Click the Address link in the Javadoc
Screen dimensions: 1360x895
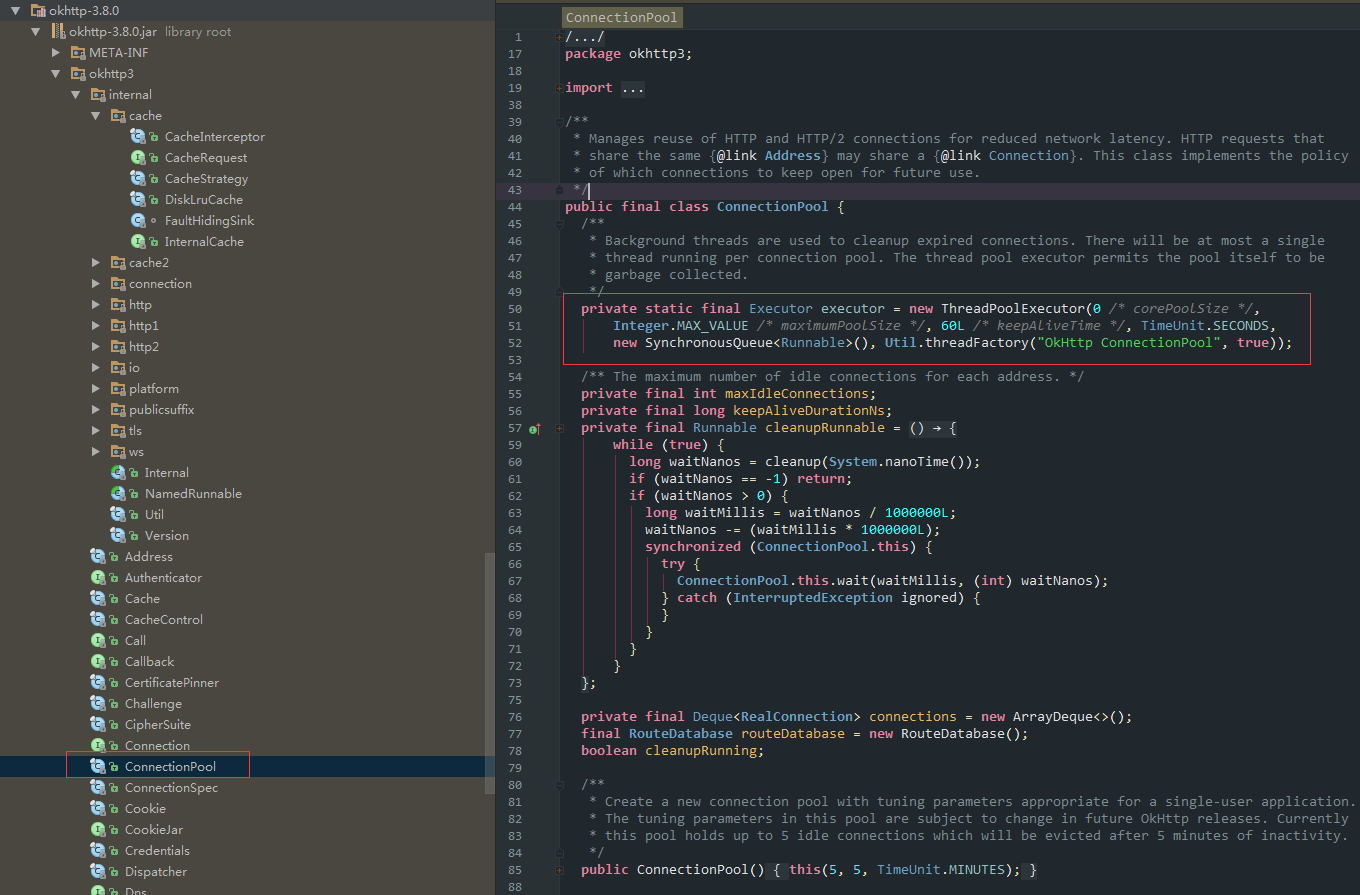click(793, 155)
